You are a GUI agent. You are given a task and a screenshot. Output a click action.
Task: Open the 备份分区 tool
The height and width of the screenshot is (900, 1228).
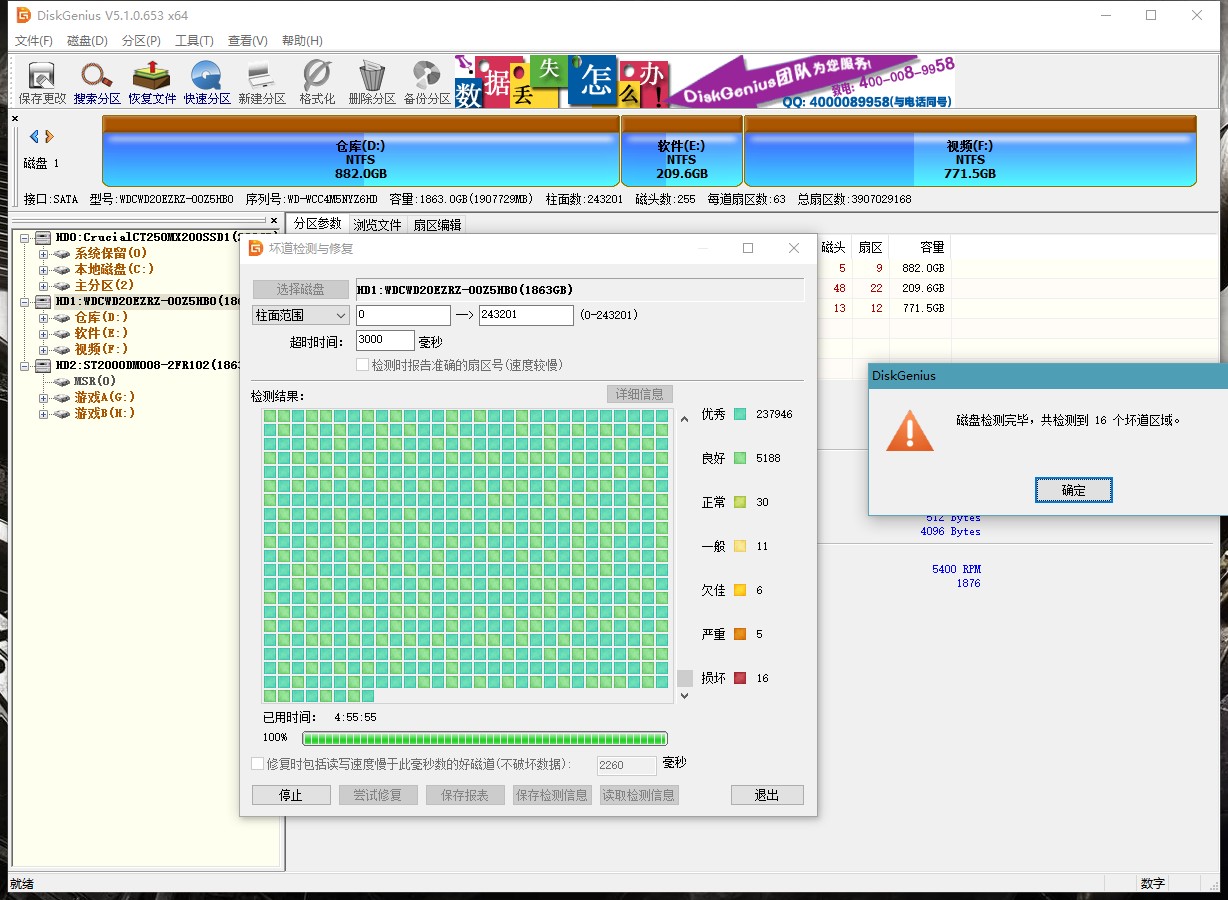(x=427, y=83)
